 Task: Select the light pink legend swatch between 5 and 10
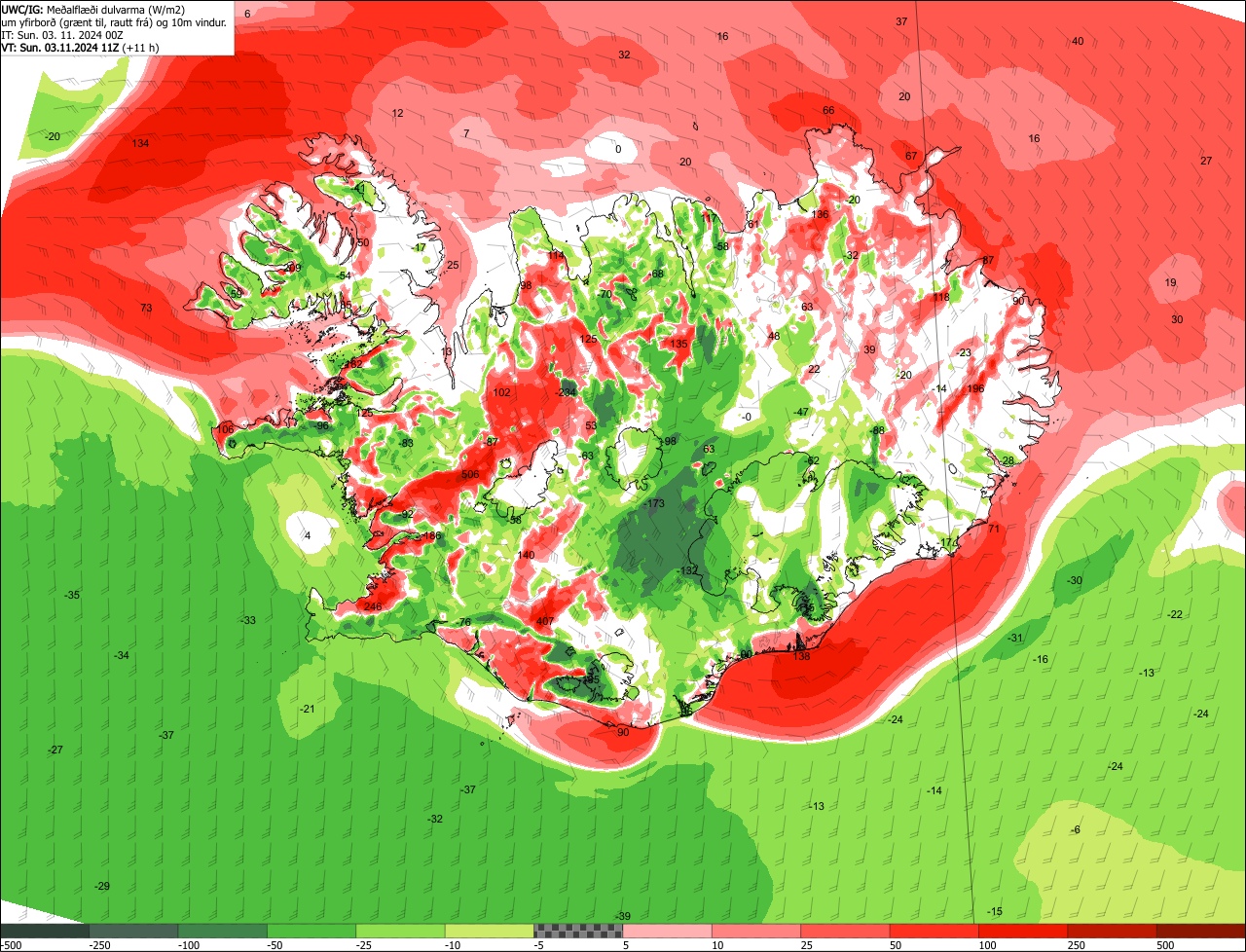668,931
